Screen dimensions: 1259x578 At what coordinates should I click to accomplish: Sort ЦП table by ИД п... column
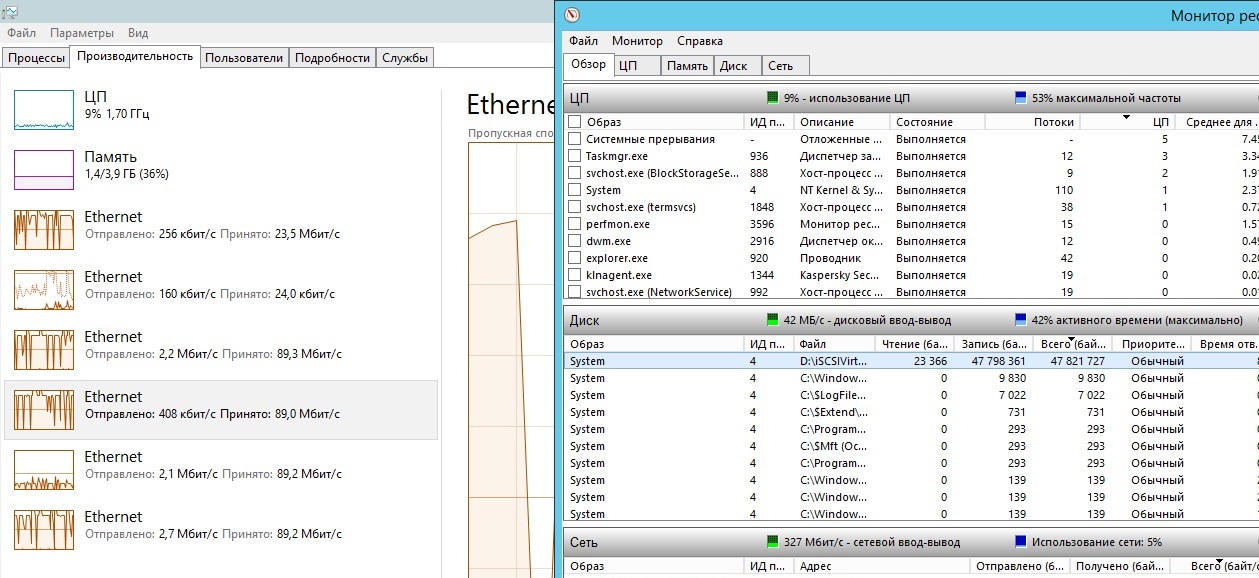tap(769, 122)
